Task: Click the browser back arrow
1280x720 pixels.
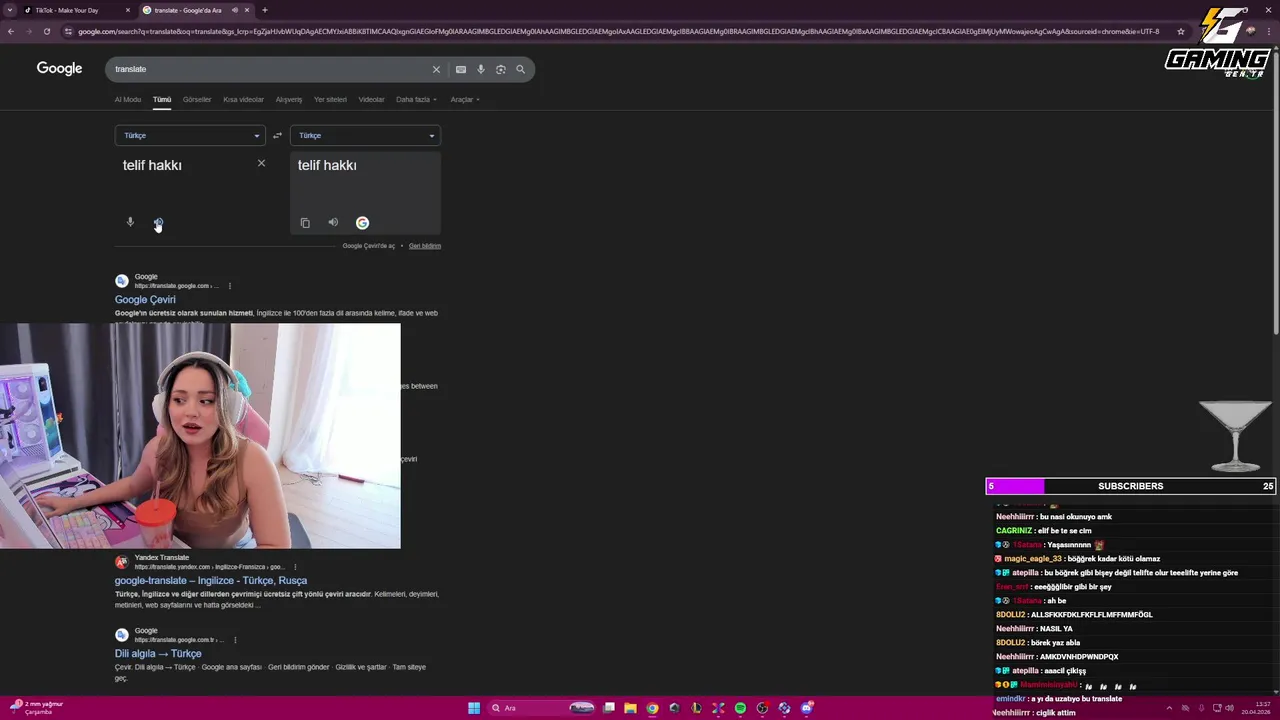Action: pyautogui.click(x=11, y=31)
